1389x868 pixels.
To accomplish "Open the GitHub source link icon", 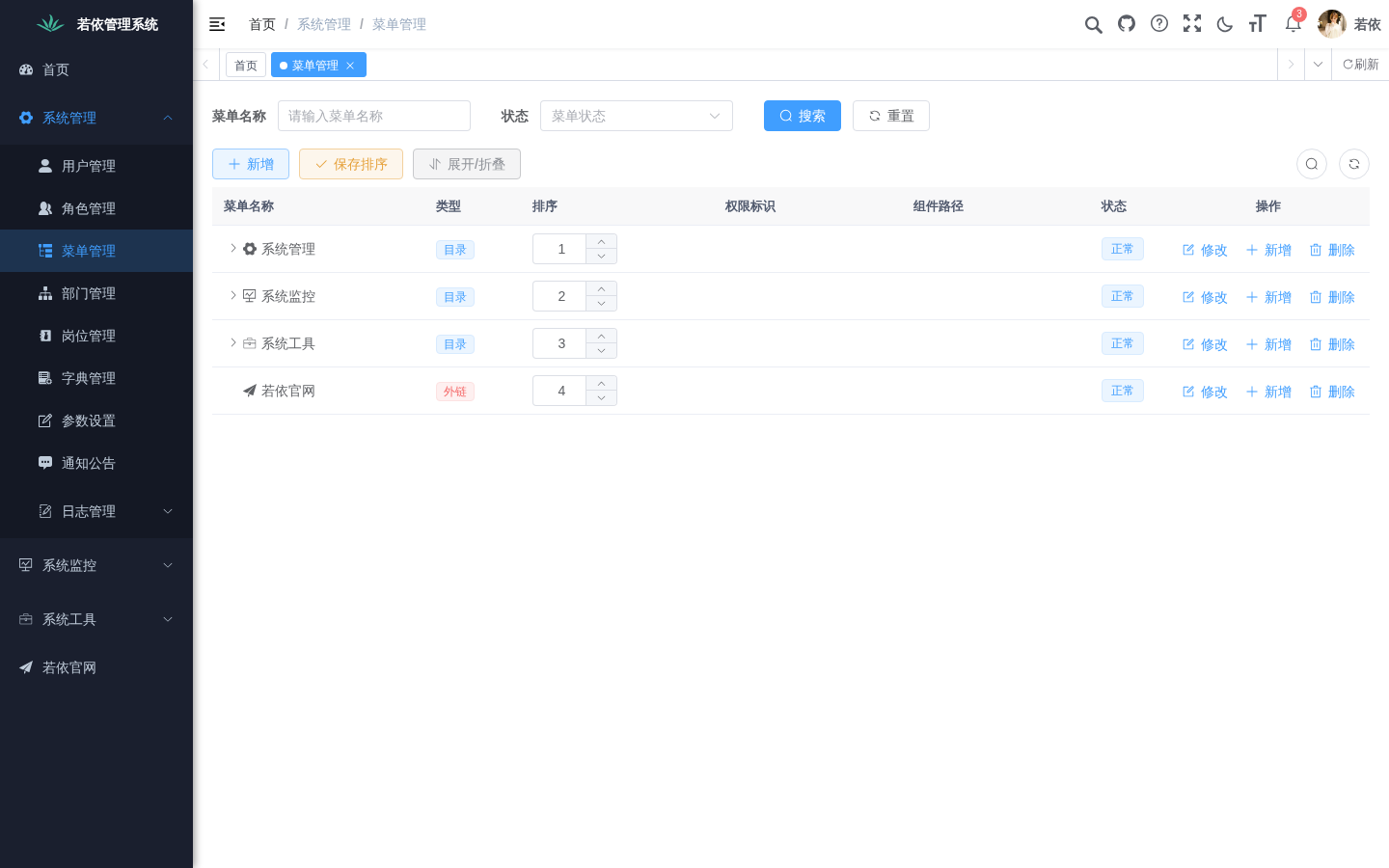I will point(1127,24).
